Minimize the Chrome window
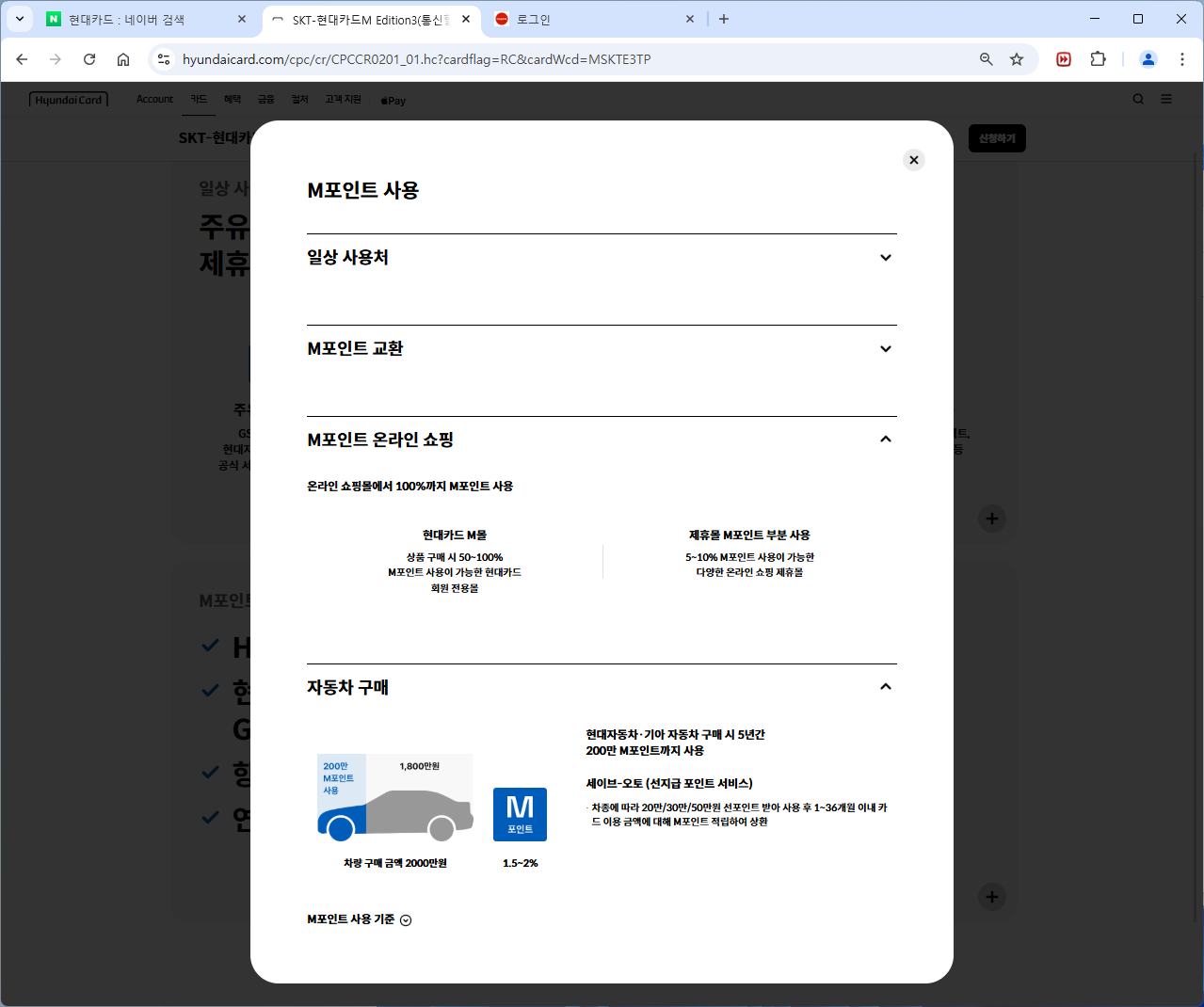Image resolution: width=1204 pixels, height=1007 pixels. click(x=1095, y=19)
